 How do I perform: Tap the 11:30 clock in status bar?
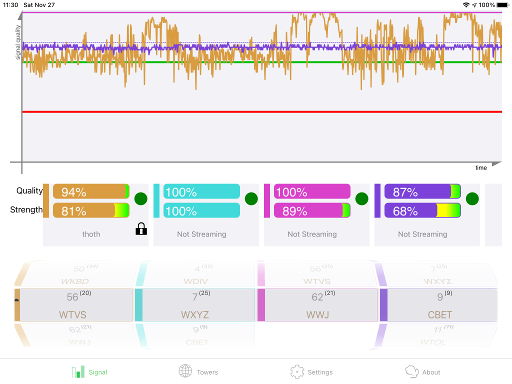(x=10, y=5)
